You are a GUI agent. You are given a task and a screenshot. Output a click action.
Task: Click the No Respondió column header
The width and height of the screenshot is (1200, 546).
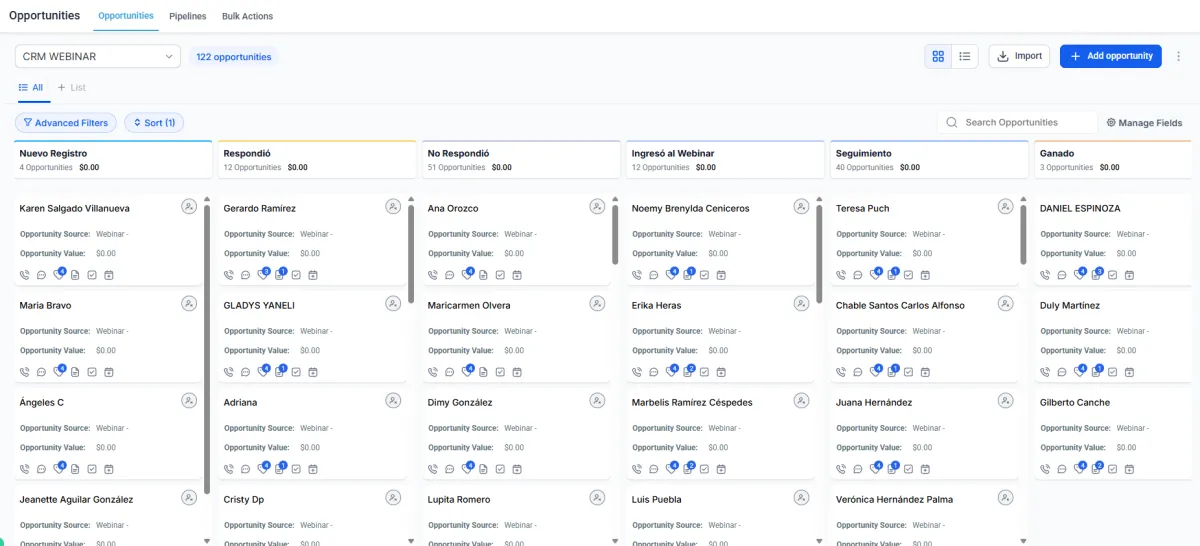click(521, 160)
